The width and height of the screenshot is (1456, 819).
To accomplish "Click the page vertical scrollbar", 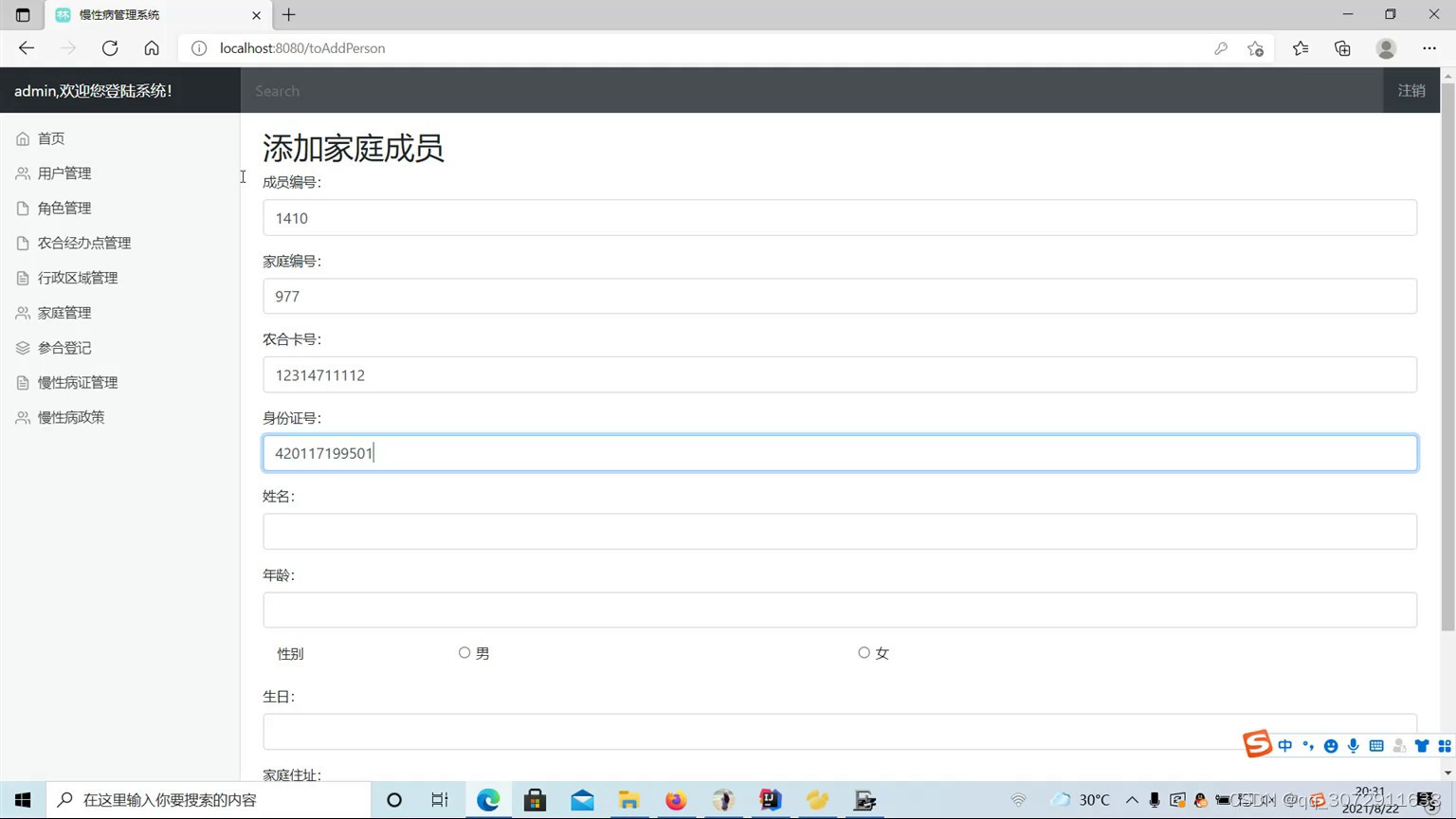I will [1447, 357].
